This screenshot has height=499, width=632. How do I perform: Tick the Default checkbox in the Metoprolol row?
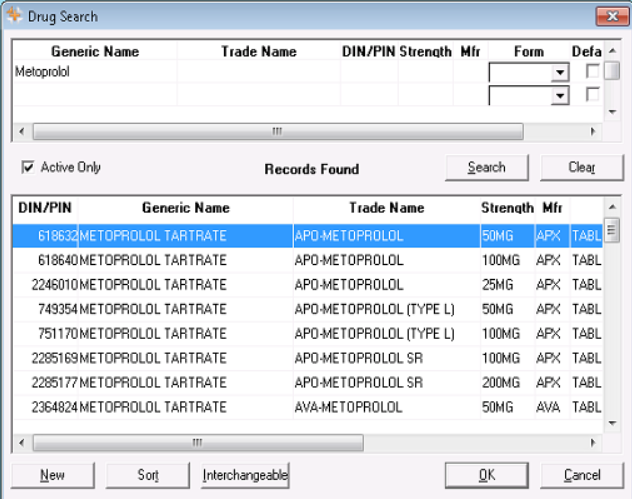click(x=592, y=71)
